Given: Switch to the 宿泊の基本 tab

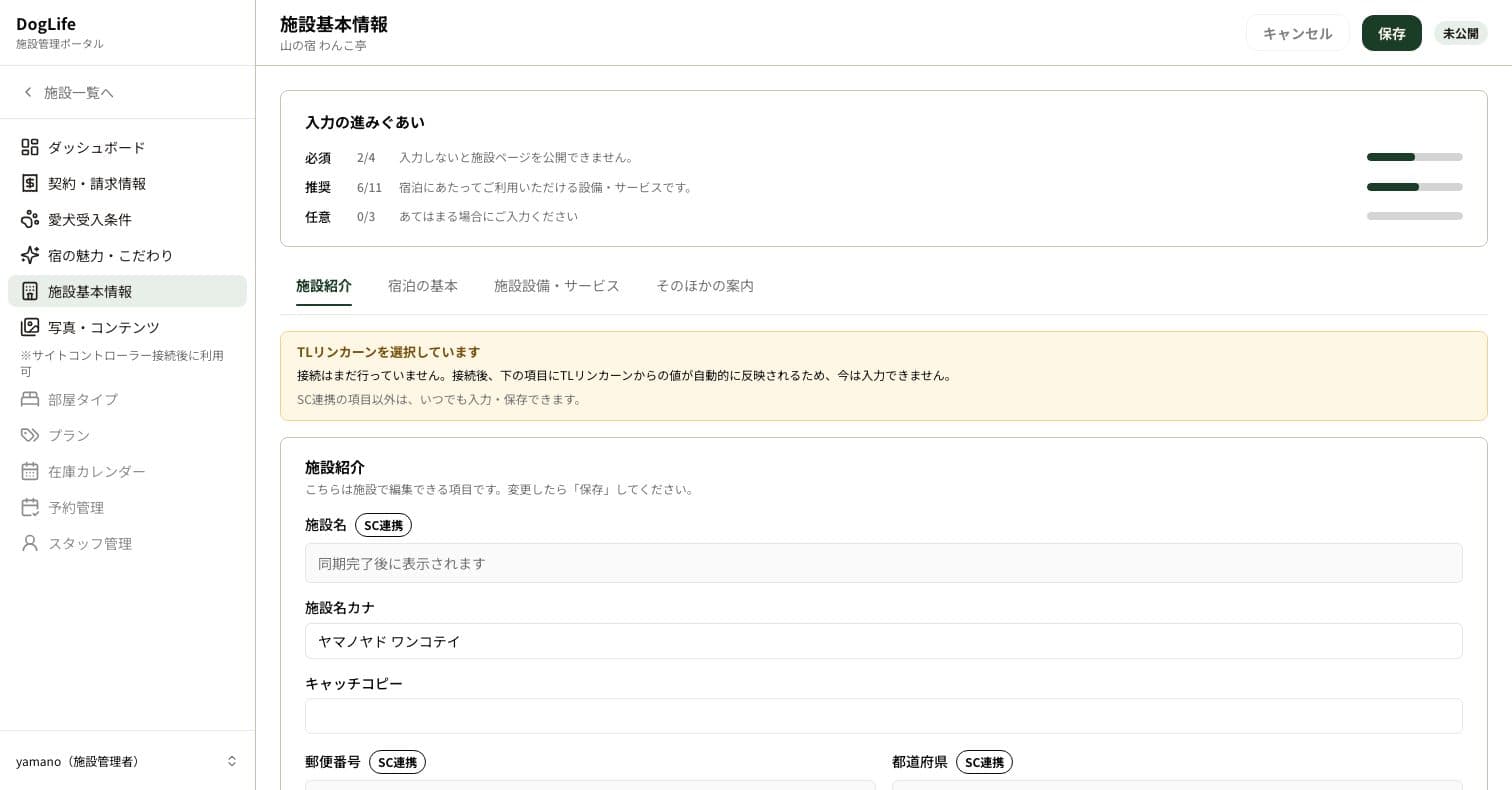Looking at the screenshot, I should (423, 286).
